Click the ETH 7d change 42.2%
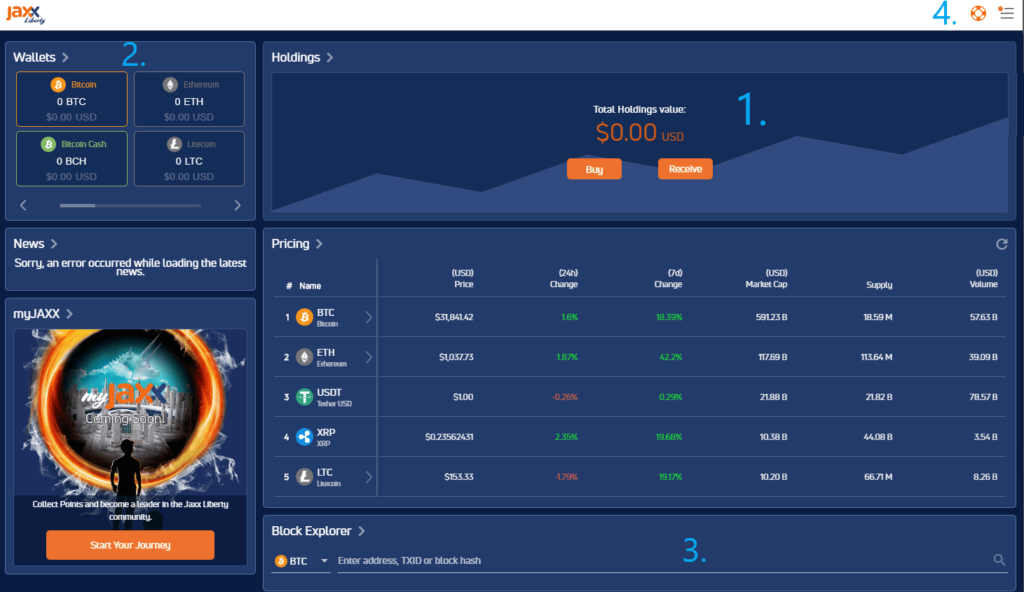The height and width of the screenshot is (592, 1024). [671, 357]
